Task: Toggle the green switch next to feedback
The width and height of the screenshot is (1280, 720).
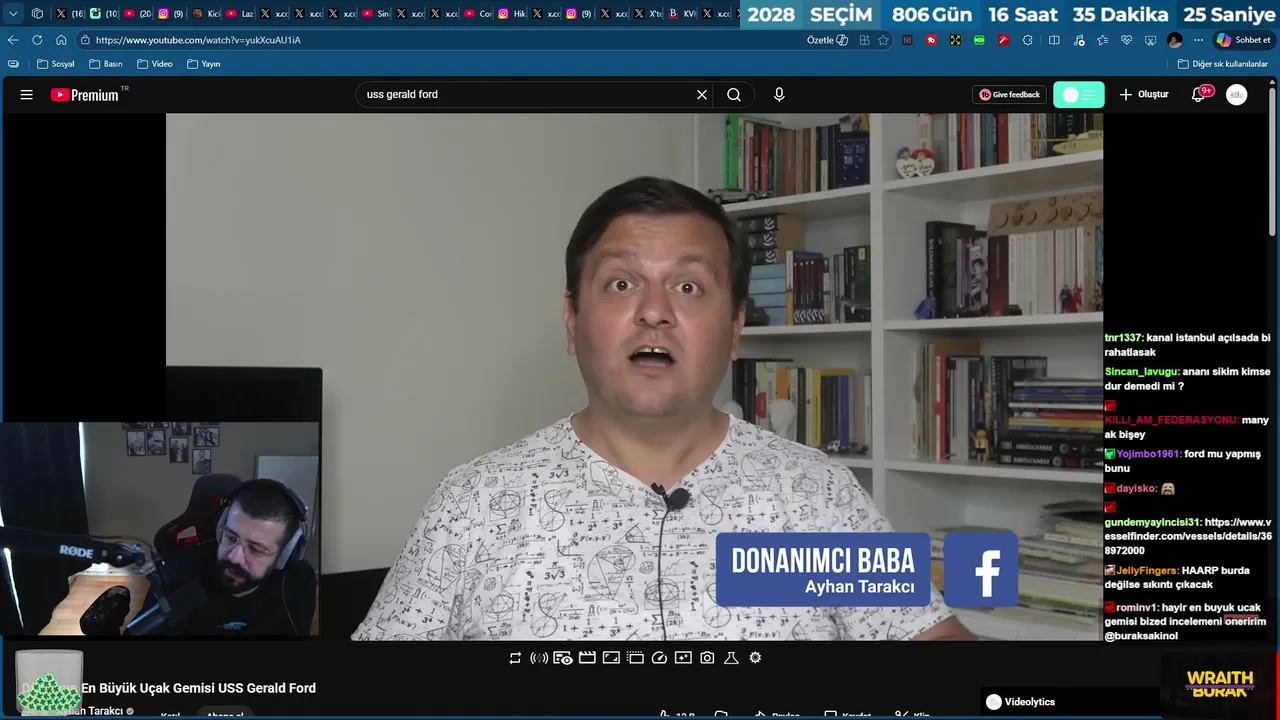Action: tap(1079, 95)
